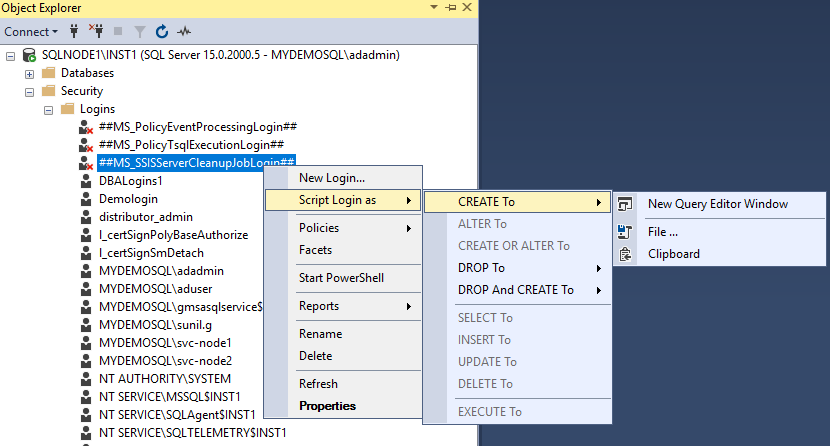The width and height of the screenshot is (830, 446).
Task: Click the login icon beside MYDEMOSQL\adadmin
Action: [x=86, y=271]
